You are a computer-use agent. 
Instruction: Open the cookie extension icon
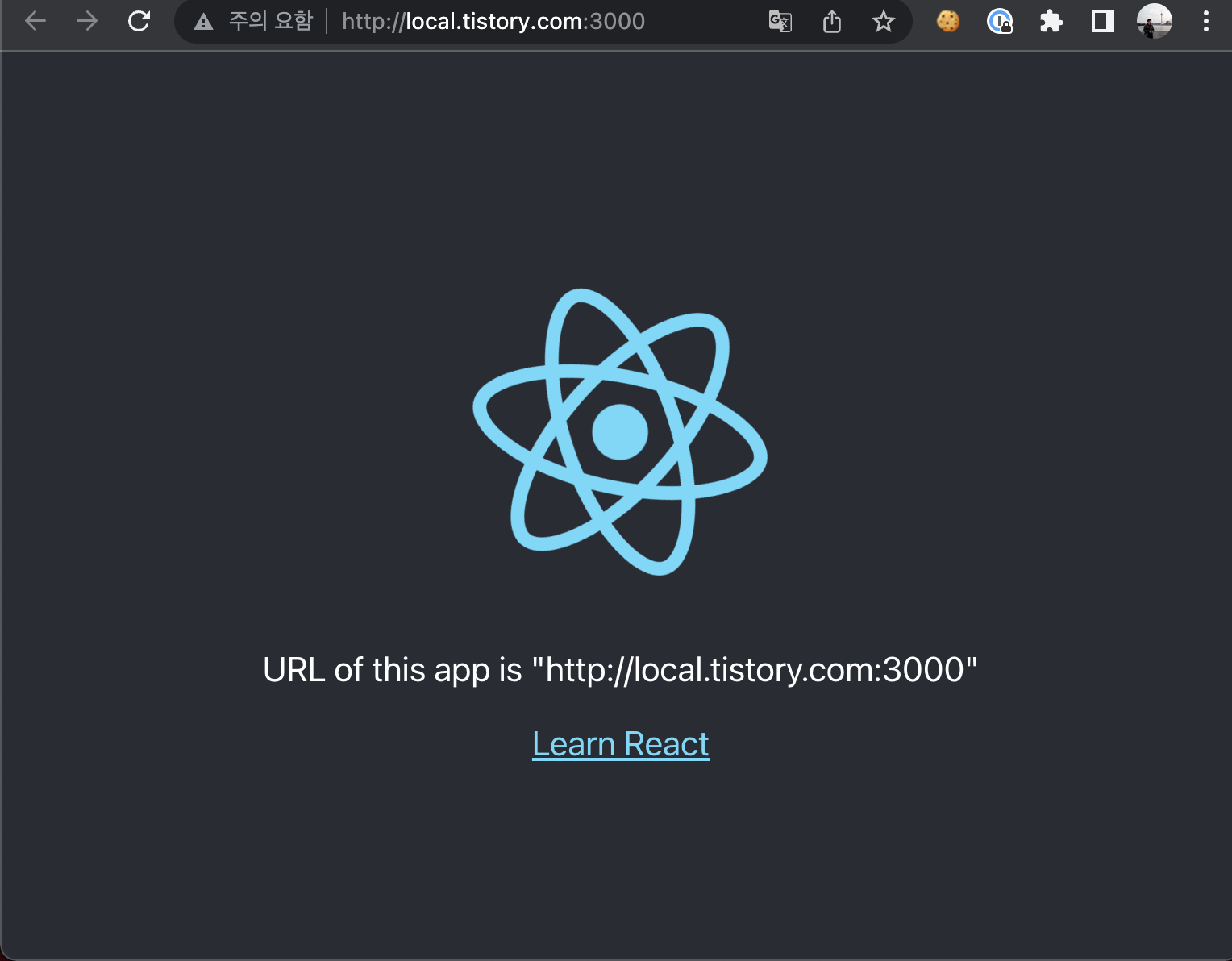pos(948,21)
